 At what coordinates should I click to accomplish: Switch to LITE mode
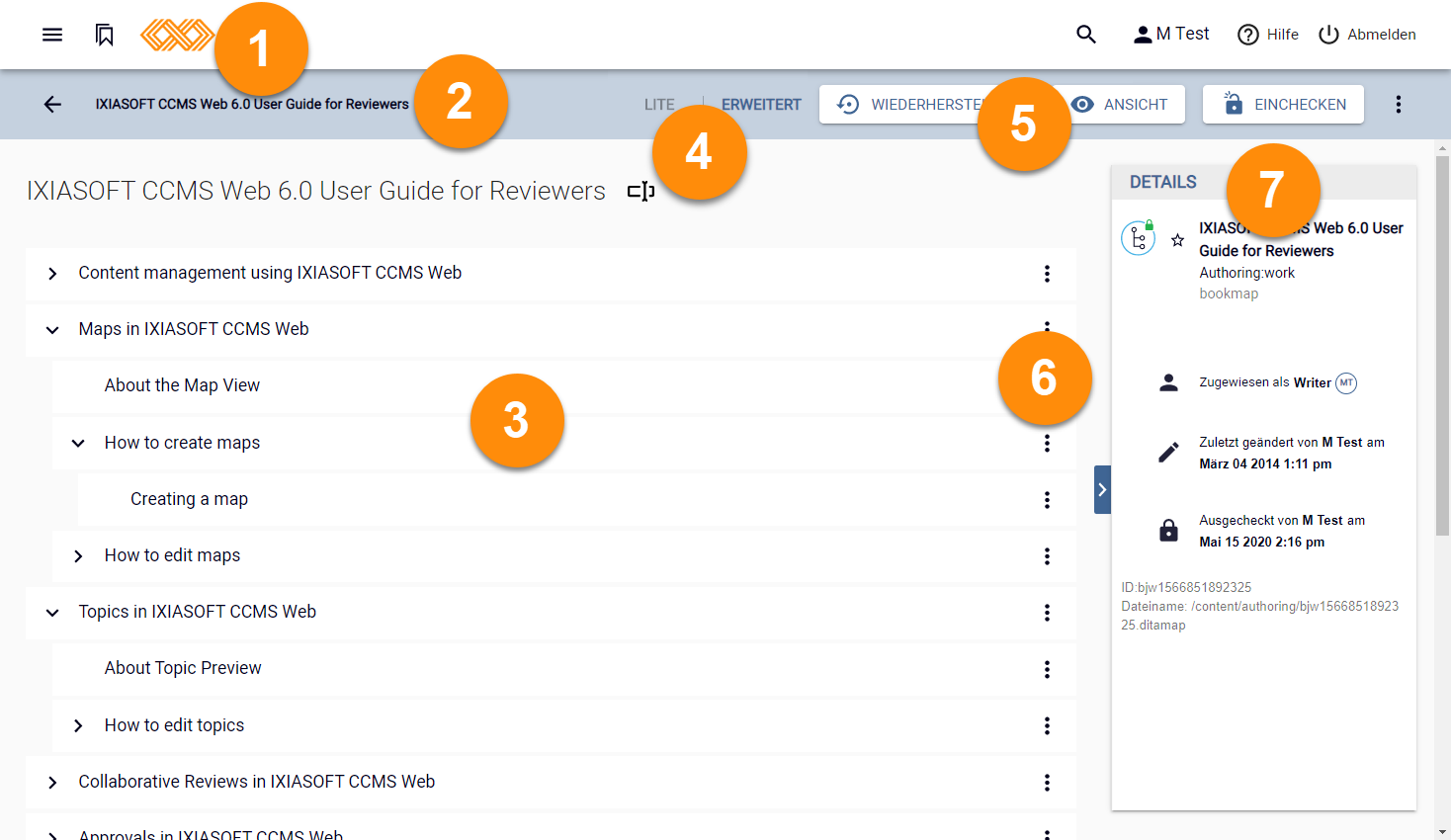point(659,105)
